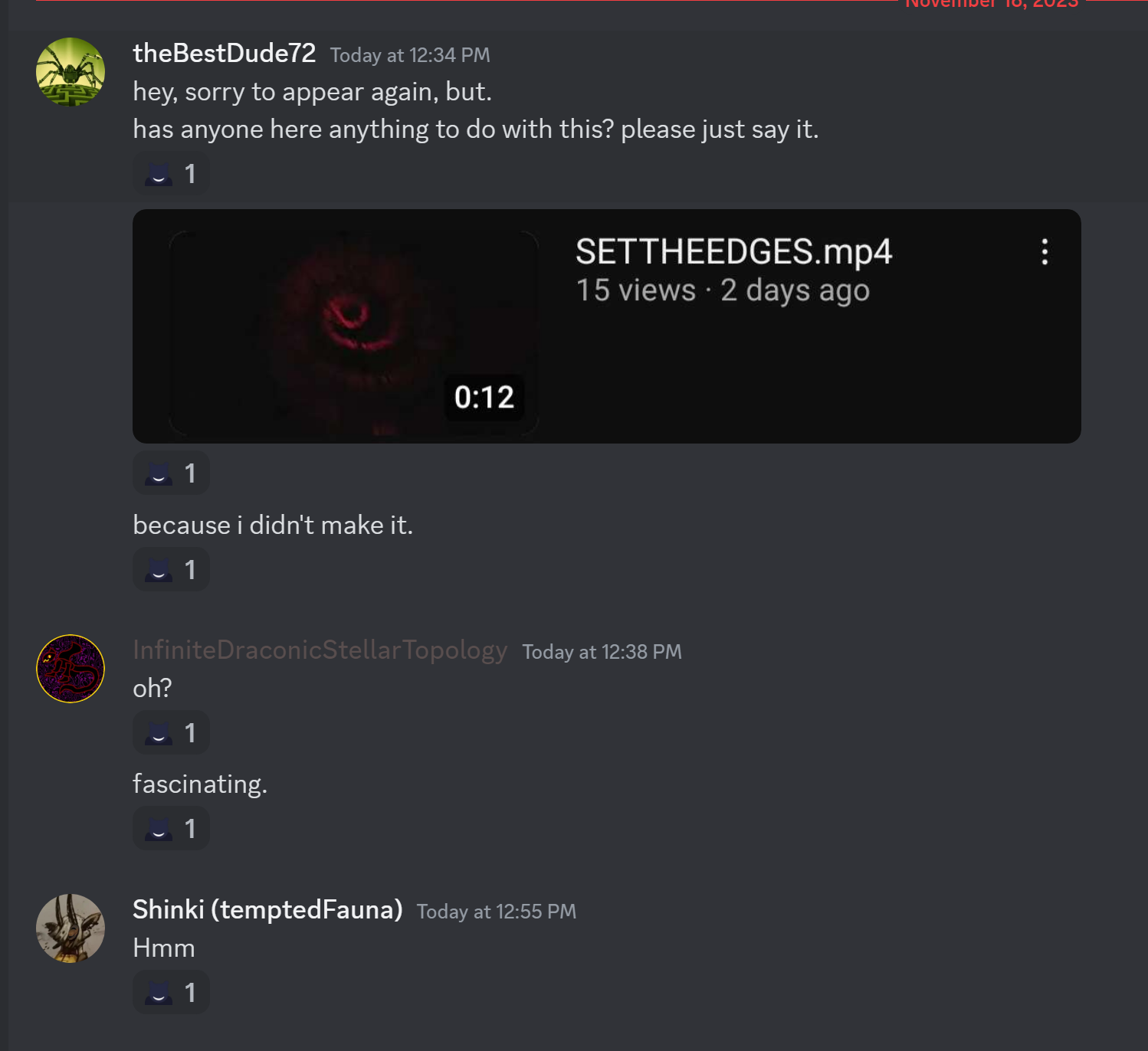Viewport: 1148px width, 1051px height.
Task: Click the '15 views · 2 days ago' text
Action: pyautogui.click(x=723, y=290)
